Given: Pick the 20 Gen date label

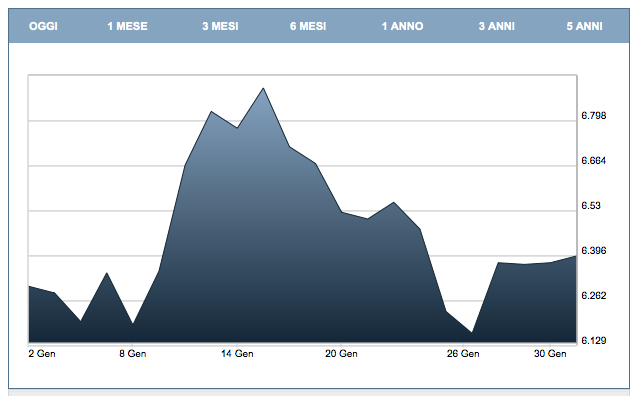Looking at the screenshot, I should (x=341, y=354).
